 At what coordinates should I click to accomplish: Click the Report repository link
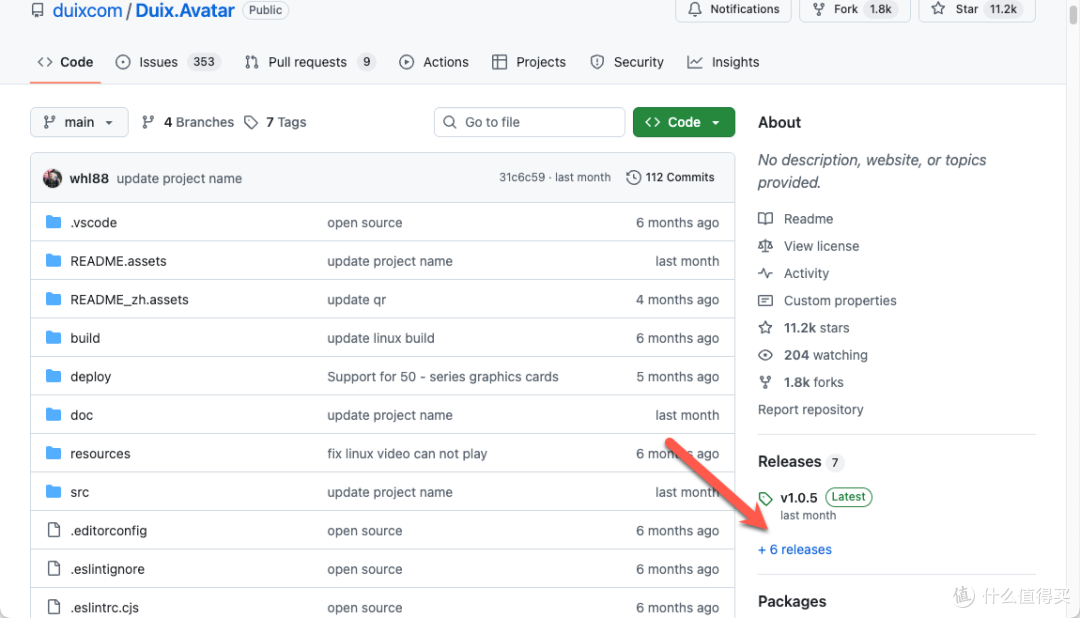pyautogui.click(x=811, y=410)
